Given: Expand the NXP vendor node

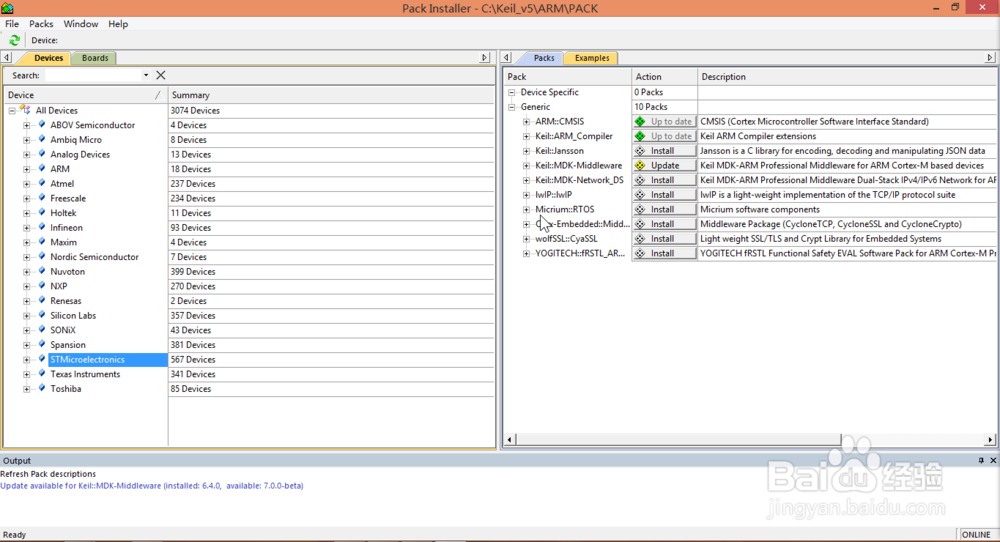Looking at the screenshot, I should pos(27,286).
